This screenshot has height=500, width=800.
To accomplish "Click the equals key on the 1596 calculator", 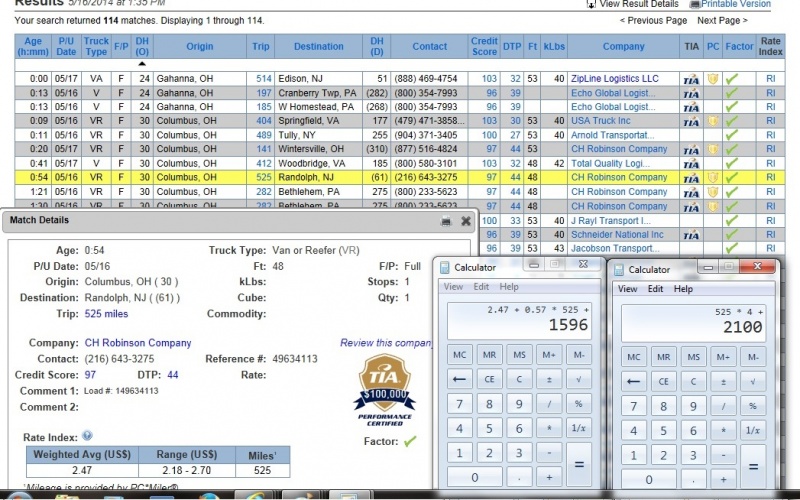I will tap(579, 464).
